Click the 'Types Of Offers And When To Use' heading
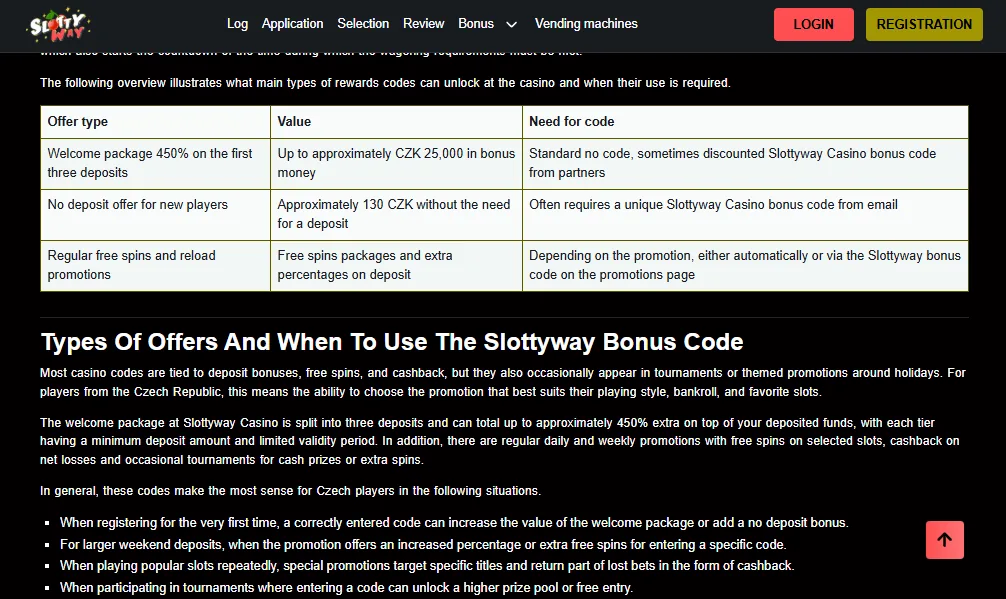 coord(392,342)
